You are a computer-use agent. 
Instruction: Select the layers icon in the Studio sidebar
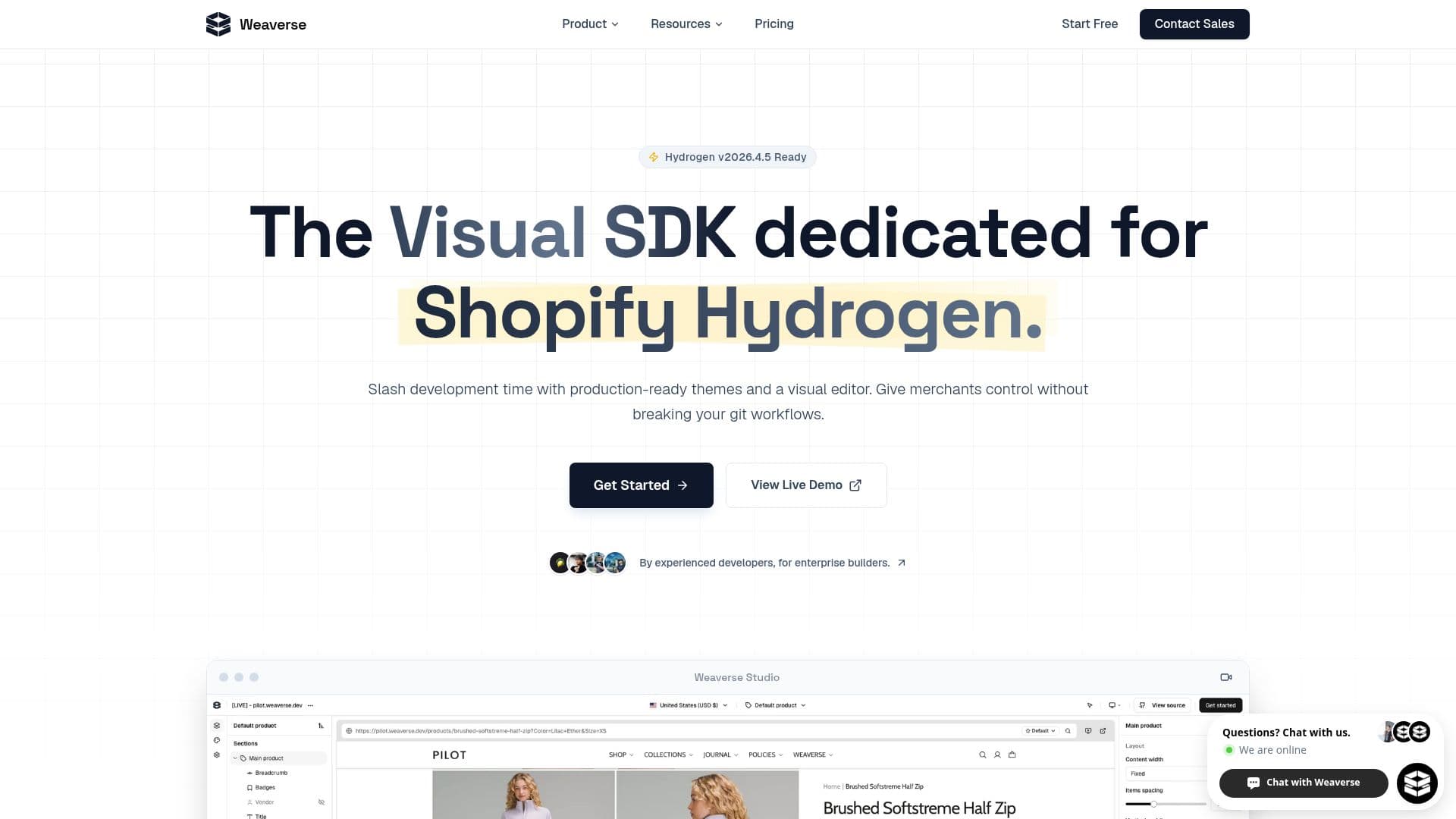click(217, 726)
